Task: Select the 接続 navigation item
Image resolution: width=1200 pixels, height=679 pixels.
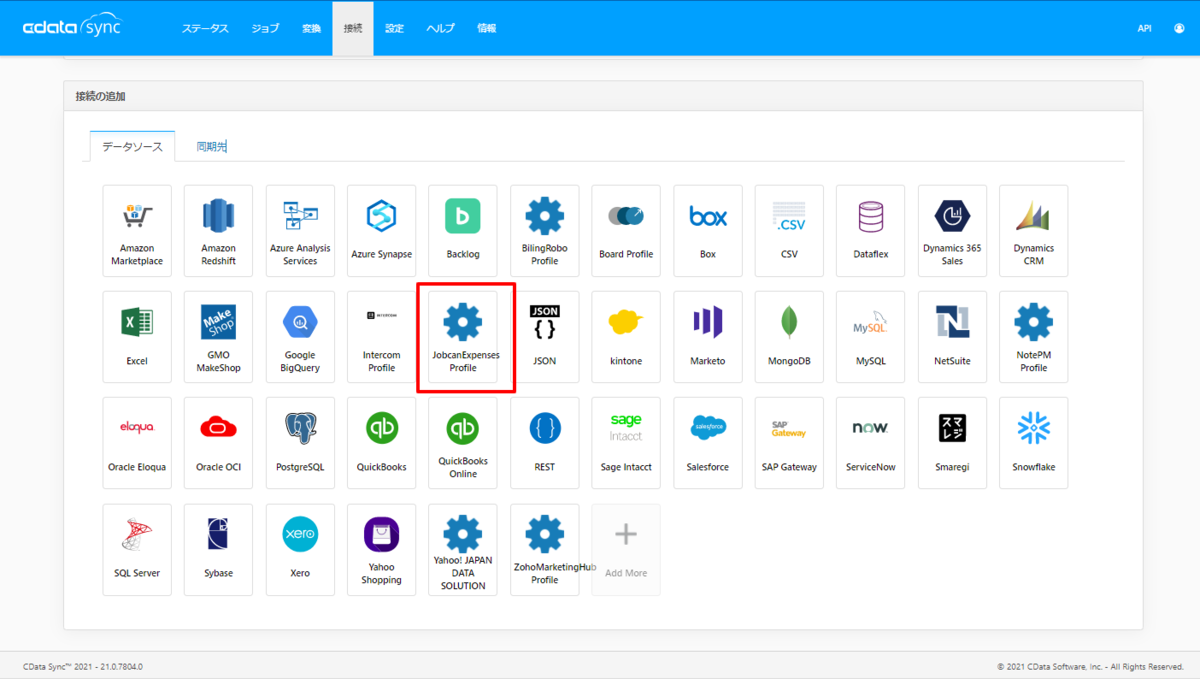Action: pos(353,28)
